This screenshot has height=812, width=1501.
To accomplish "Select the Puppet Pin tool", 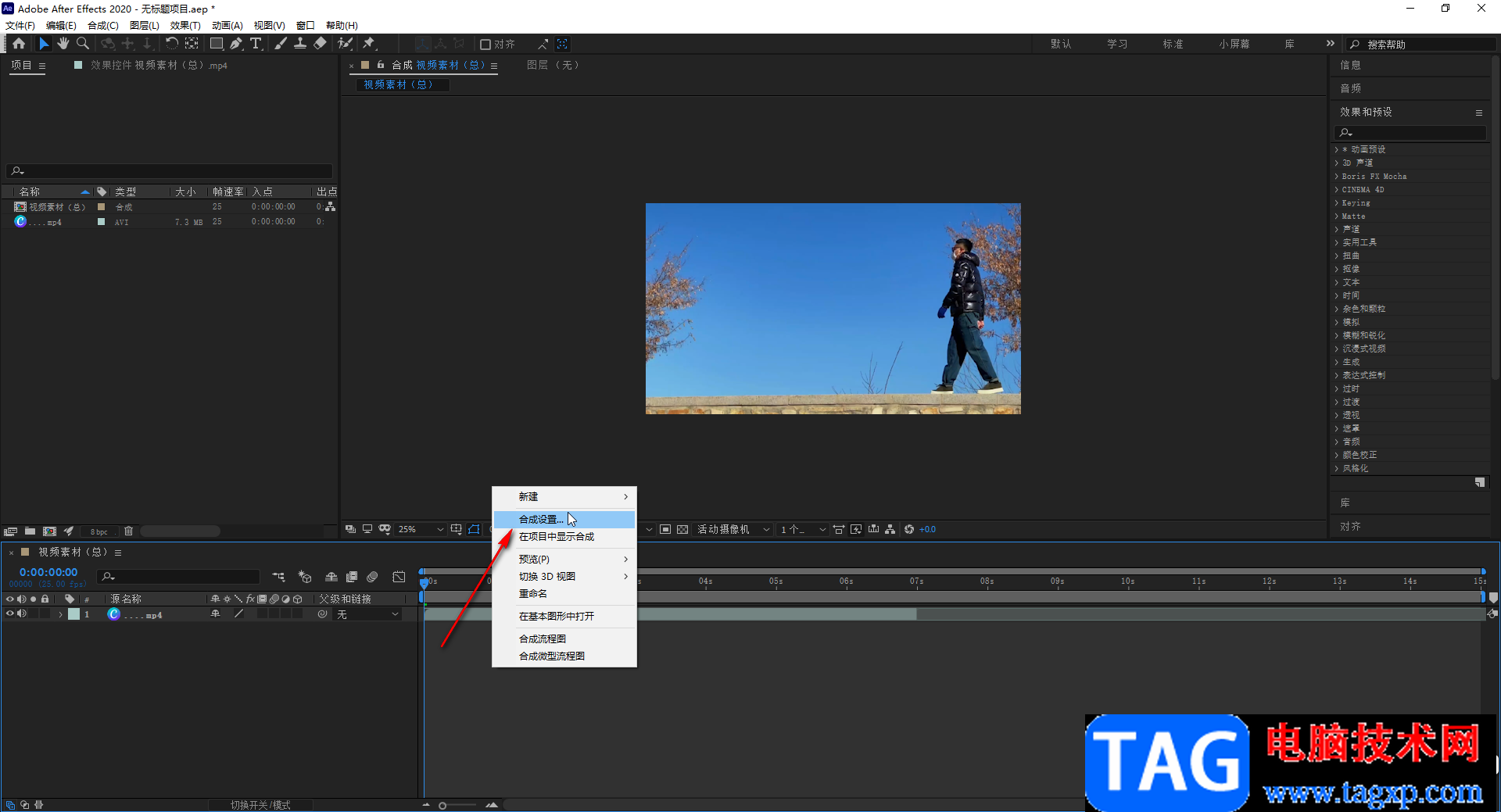I will click(369, 44).
